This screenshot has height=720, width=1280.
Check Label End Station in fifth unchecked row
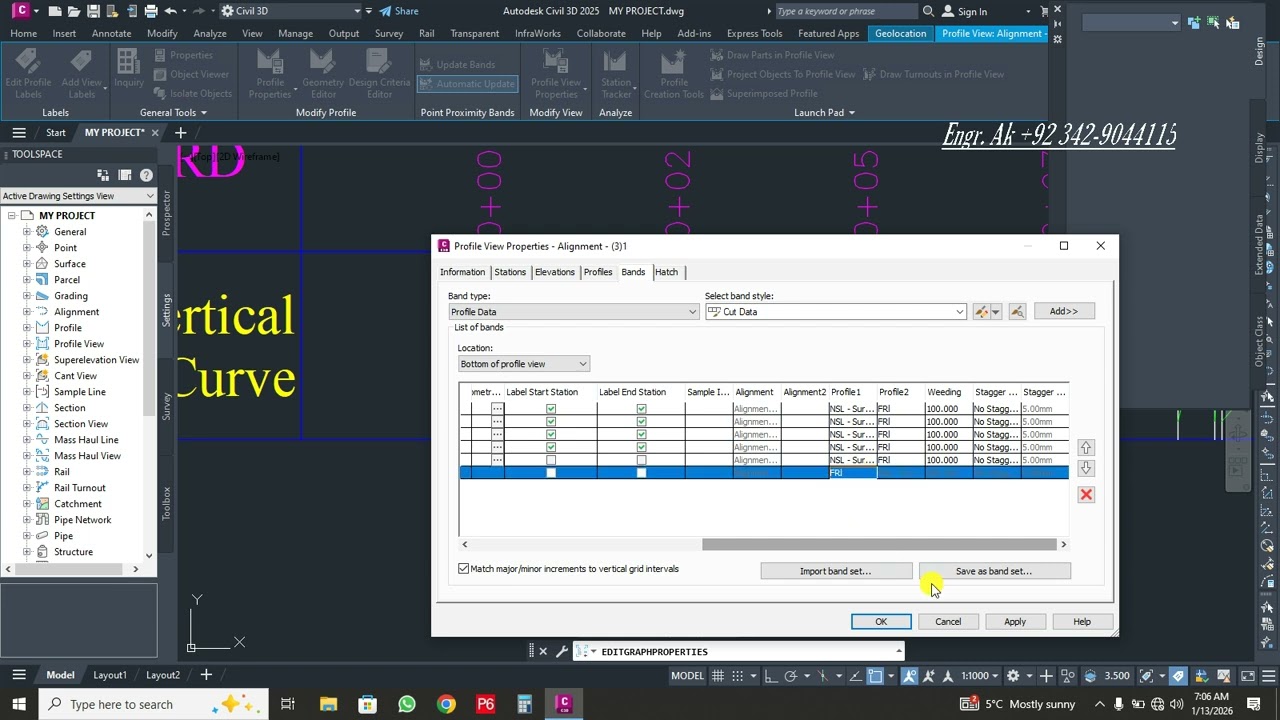click(641, 460)
